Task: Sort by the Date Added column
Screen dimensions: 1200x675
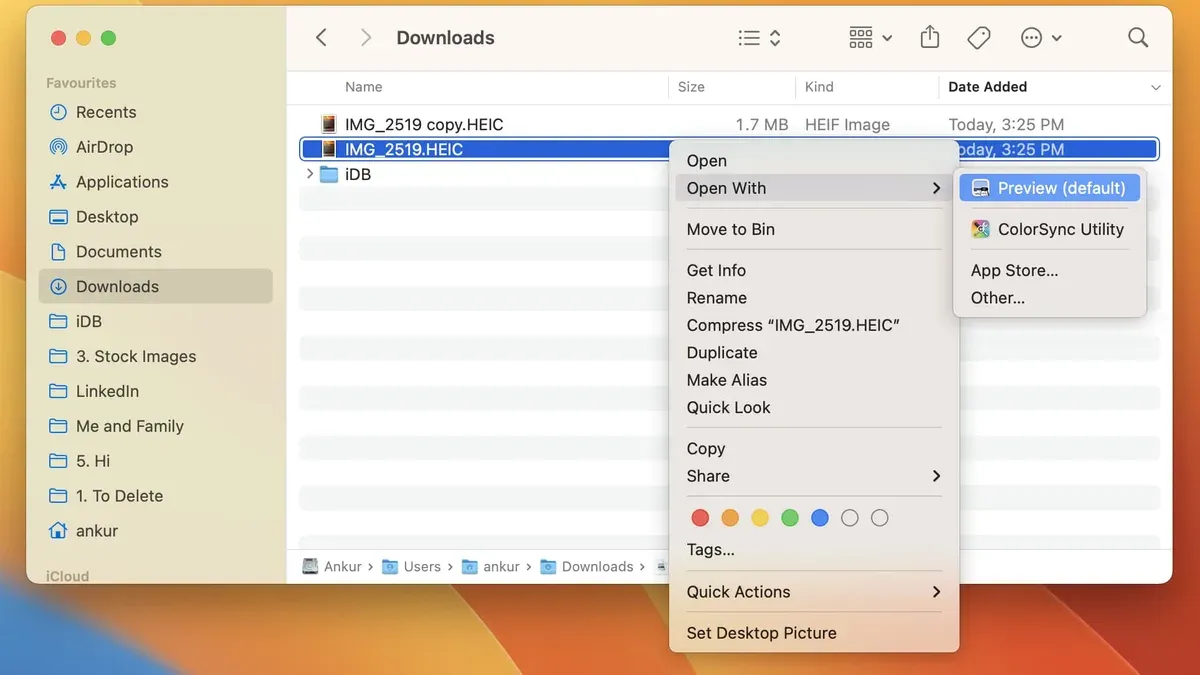Action: tap(987, 87)
